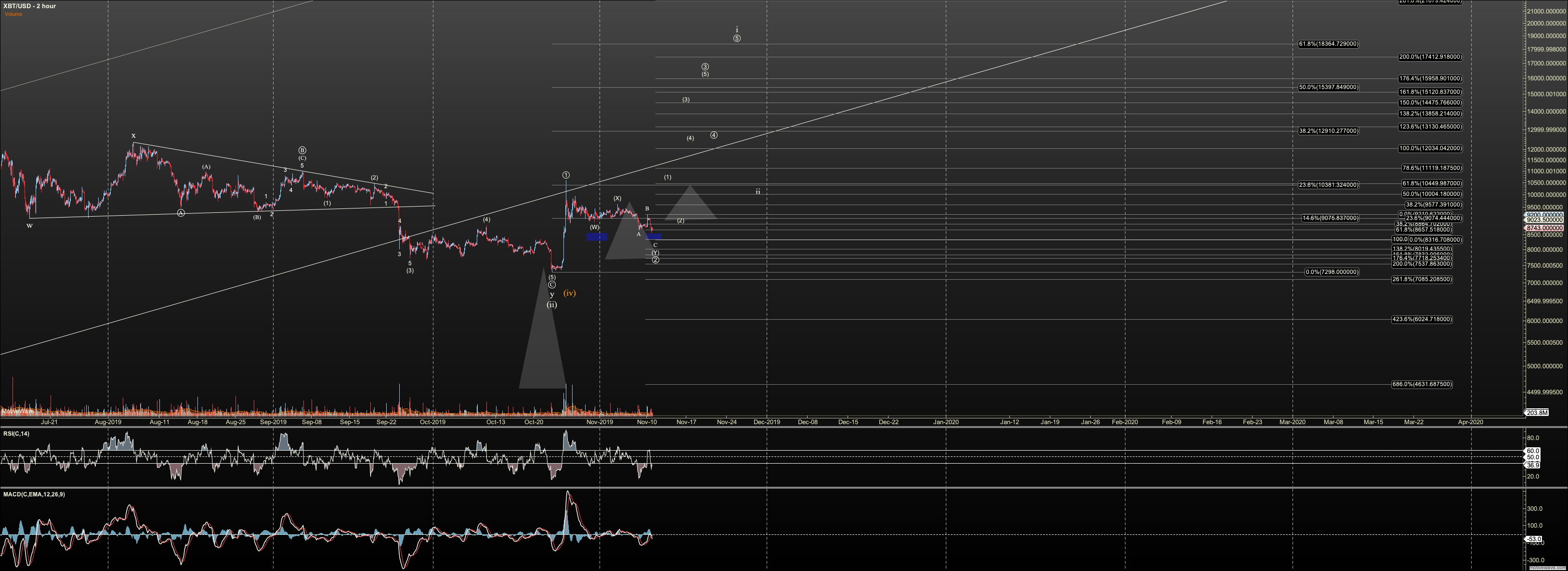The width and height of the screenshot is (1568, 571).
Task: Click the 'w' wave label at July low
Action: [x=29, y=226]
